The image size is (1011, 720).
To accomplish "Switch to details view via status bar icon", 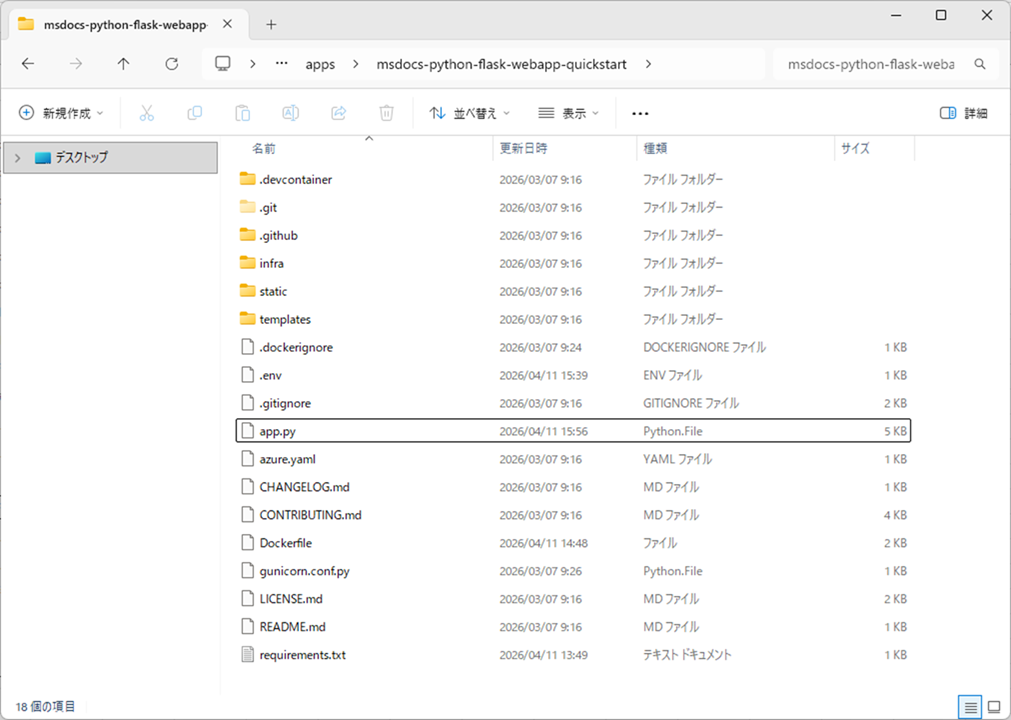I will [970, 707].
